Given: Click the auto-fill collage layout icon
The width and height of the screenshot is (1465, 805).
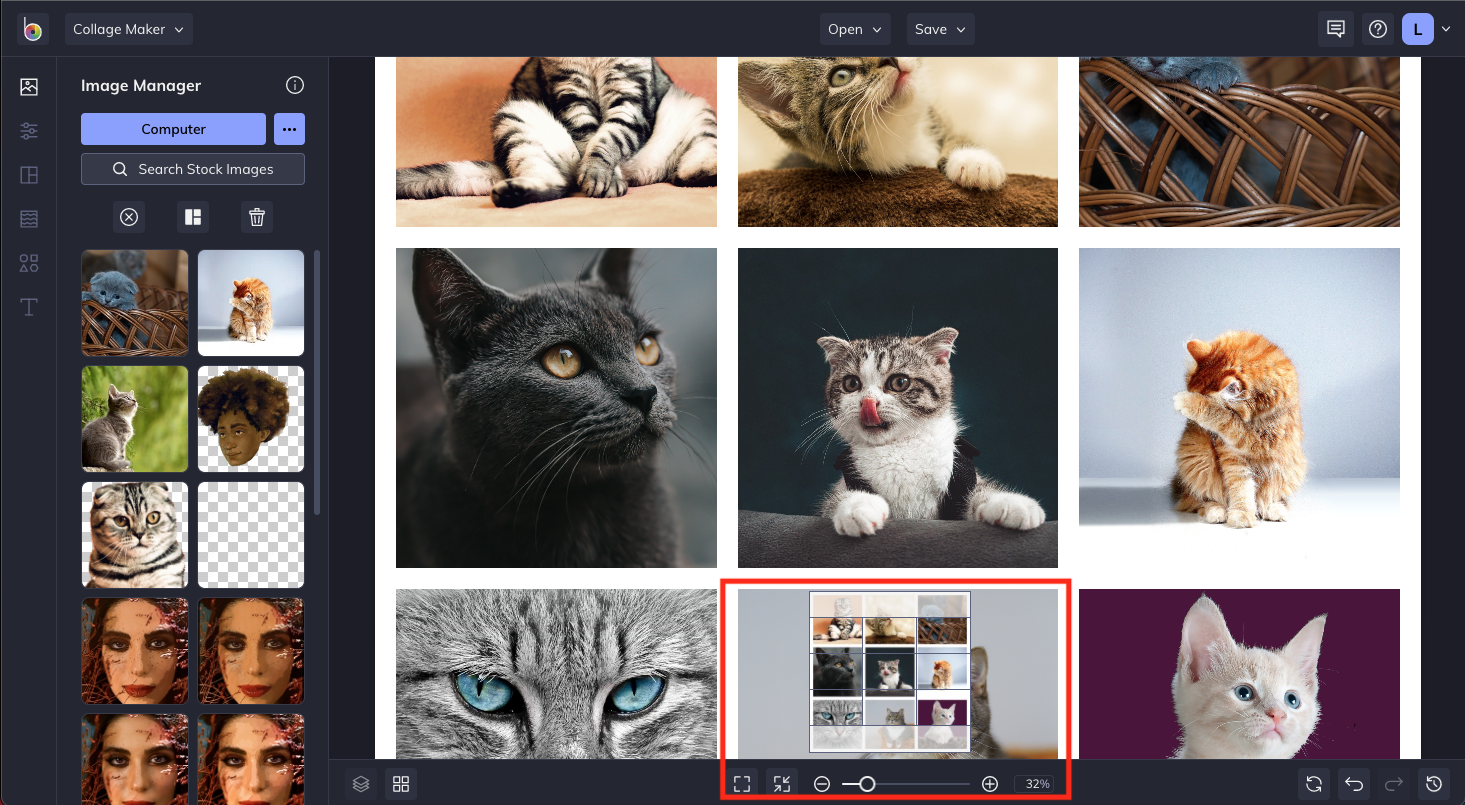Looking at the screenshot, I should (x=192, y=217).
